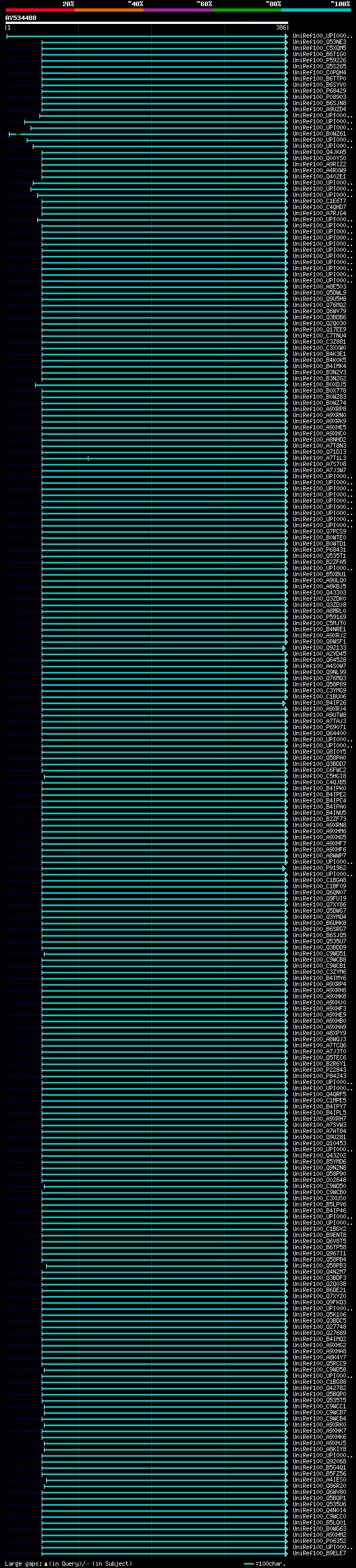Click the purple ~60% identity legend segment
The height and width of the screenshot is (1568, 356).
(177, 10)
